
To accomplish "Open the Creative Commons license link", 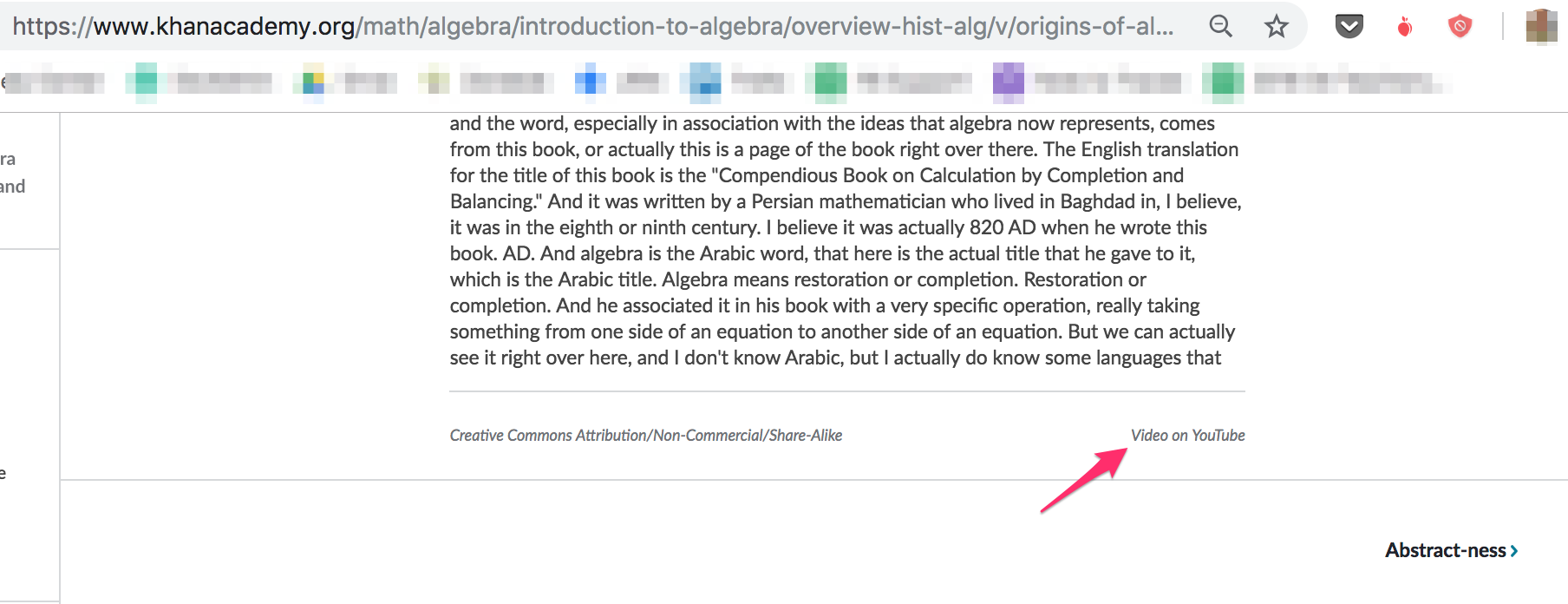I will [x=645, y=436].
